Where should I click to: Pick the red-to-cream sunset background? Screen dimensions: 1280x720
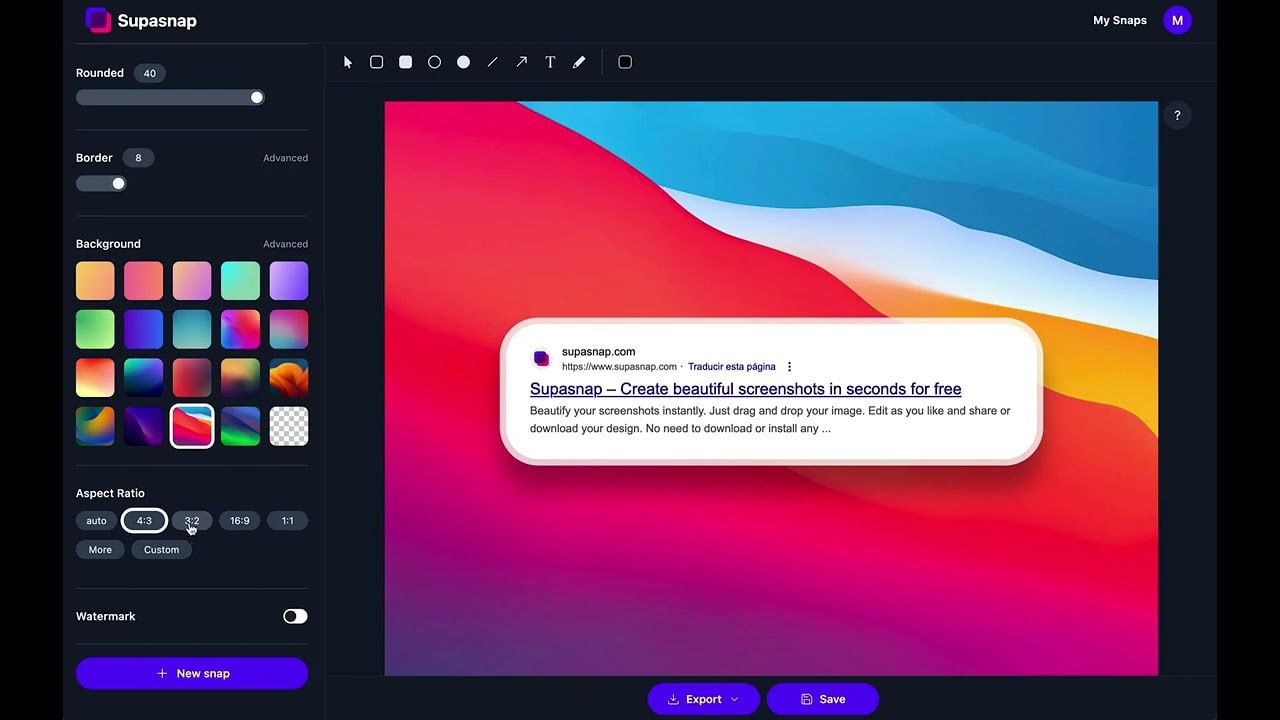[x=95, y=378]
